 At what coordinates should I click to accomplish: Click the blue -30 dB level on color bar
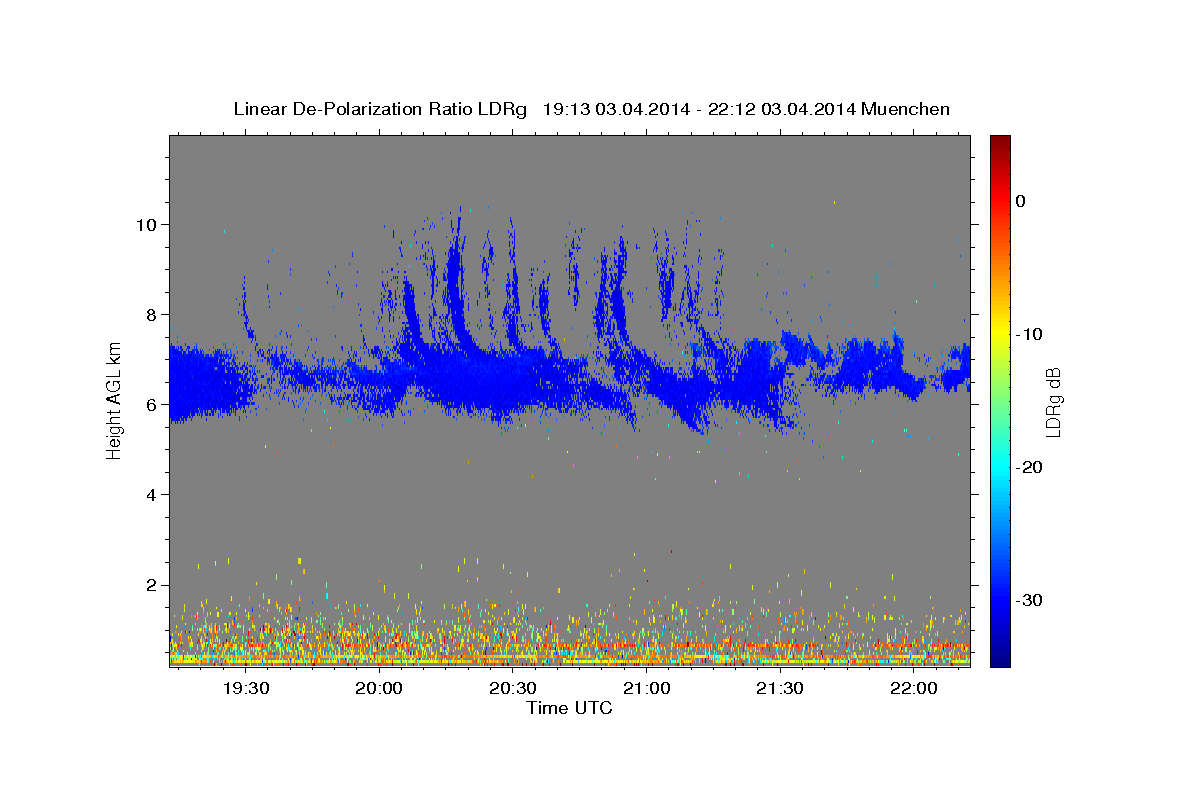[x=1000, y=600]
